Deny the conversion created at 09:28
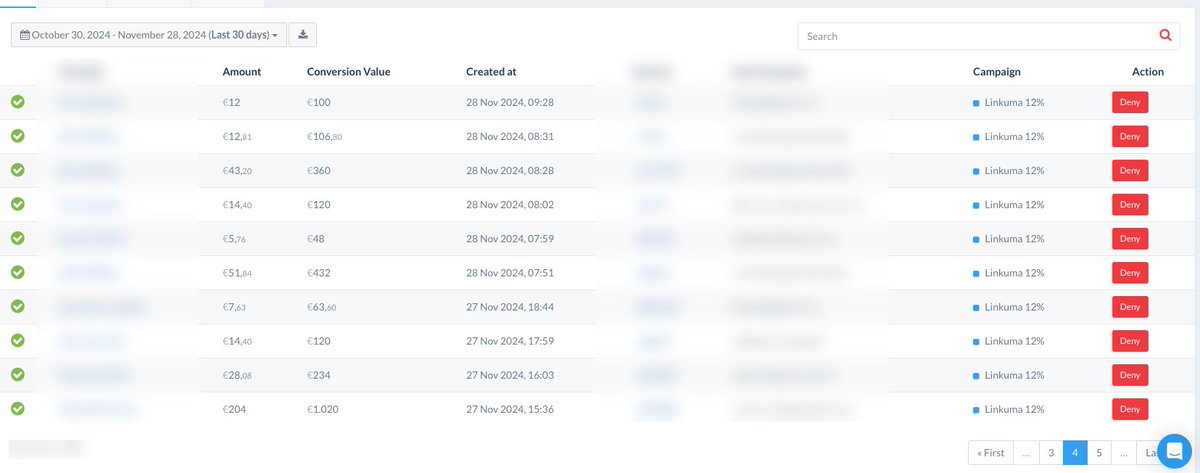This screenshot has height=473, width=1200. [x=1130, y=102]
